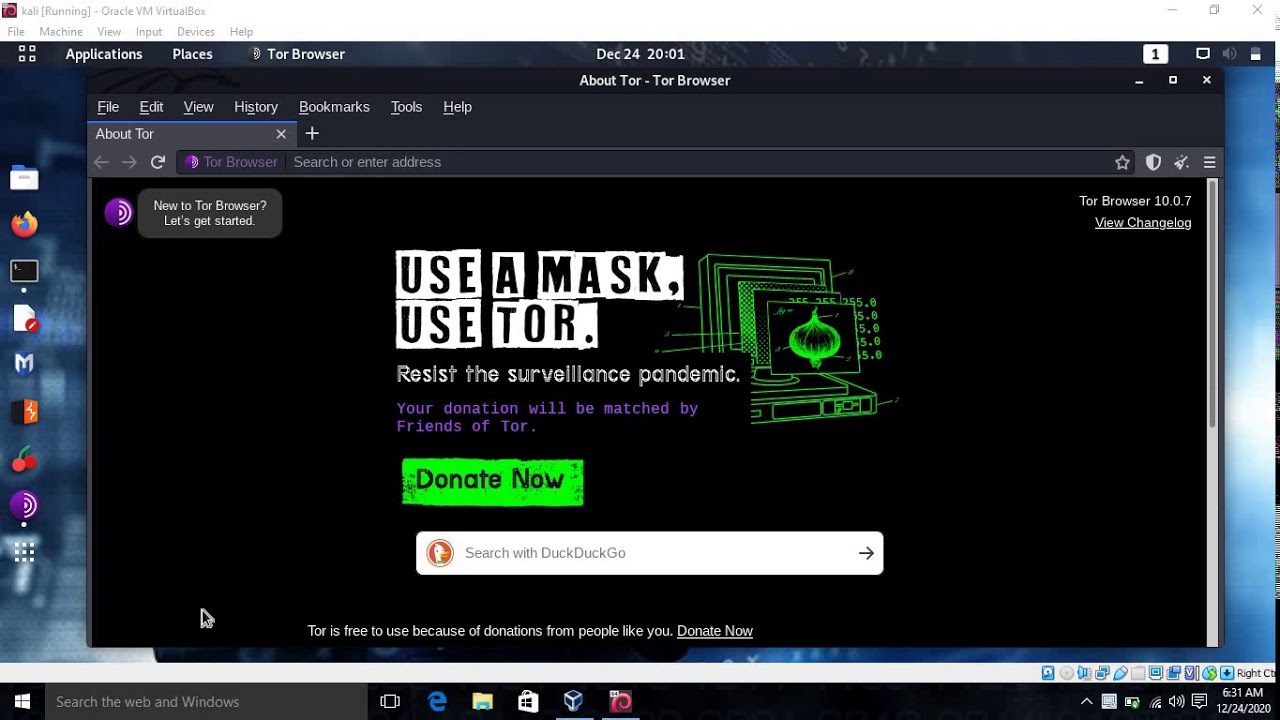Screen dimensions: 1280x720
Task: Click Tor Browser icon in Kali dock
Action: pos(24,506)
